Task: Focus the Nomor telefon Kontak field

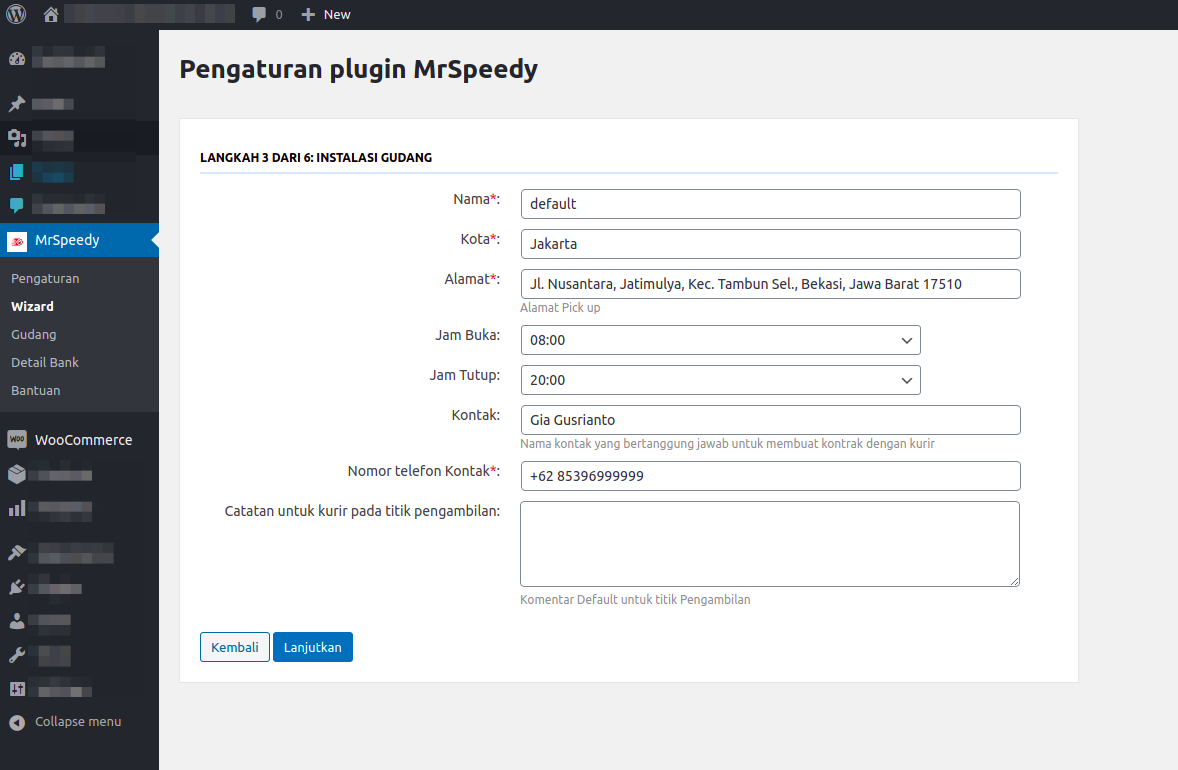Action: 770,476
